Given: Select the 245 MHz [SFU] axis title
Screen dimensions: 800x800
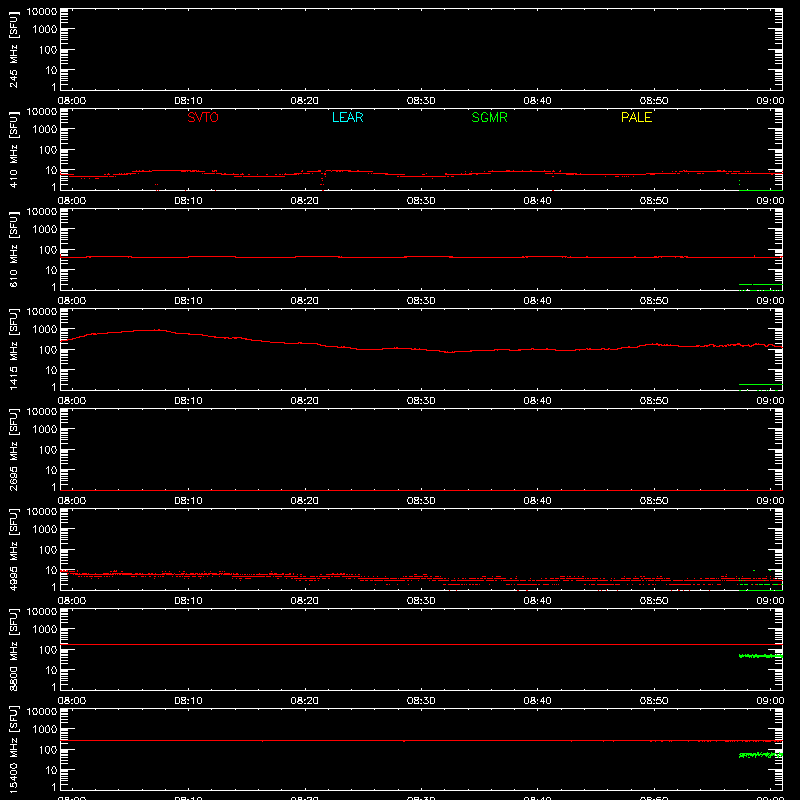Looking at the screenshot, I should point(14,49).
